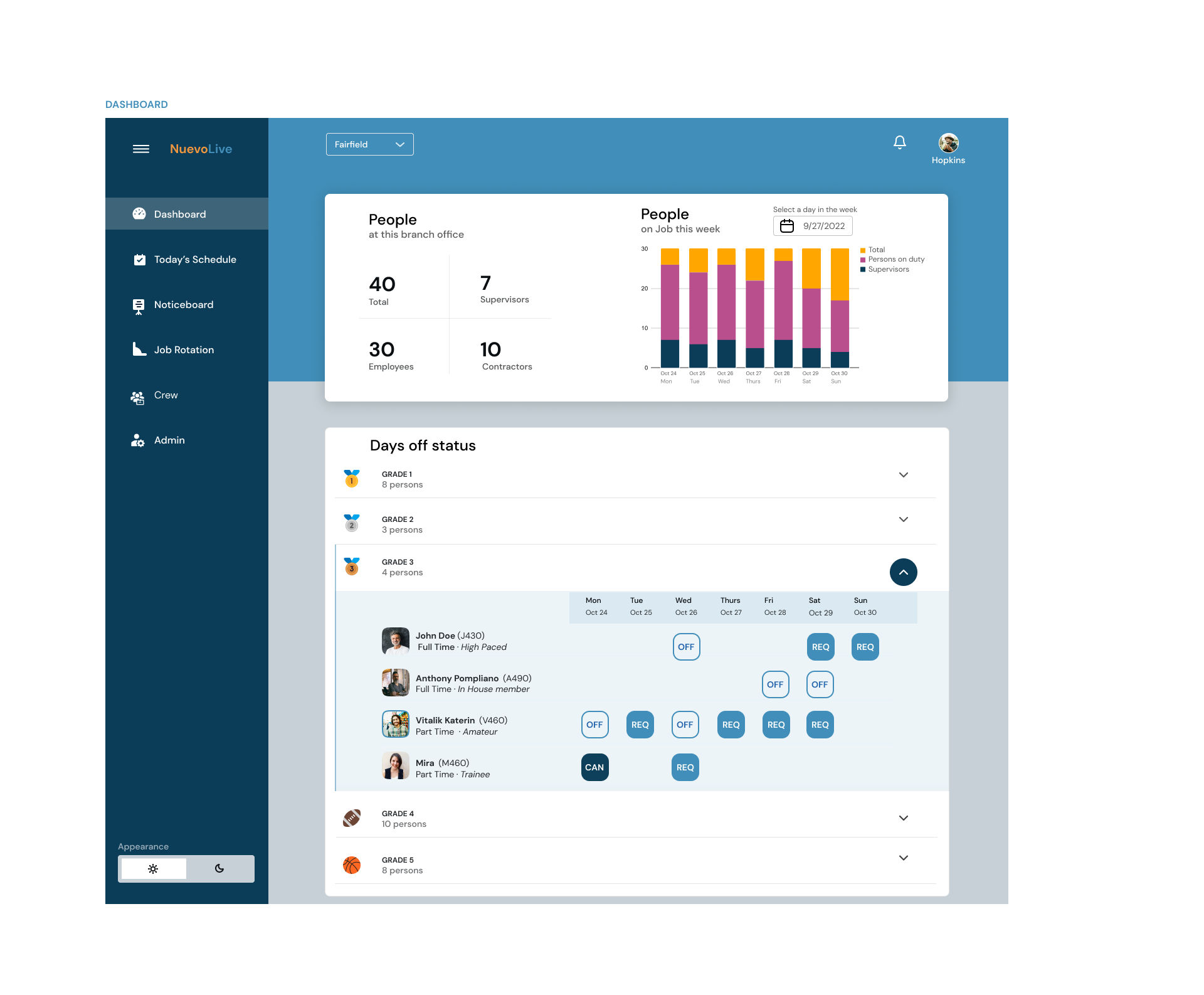Toggle the hamburger menu beside NuevoLive
Image resolution: width=1204 pixels, height=995 pixels.
141,149
